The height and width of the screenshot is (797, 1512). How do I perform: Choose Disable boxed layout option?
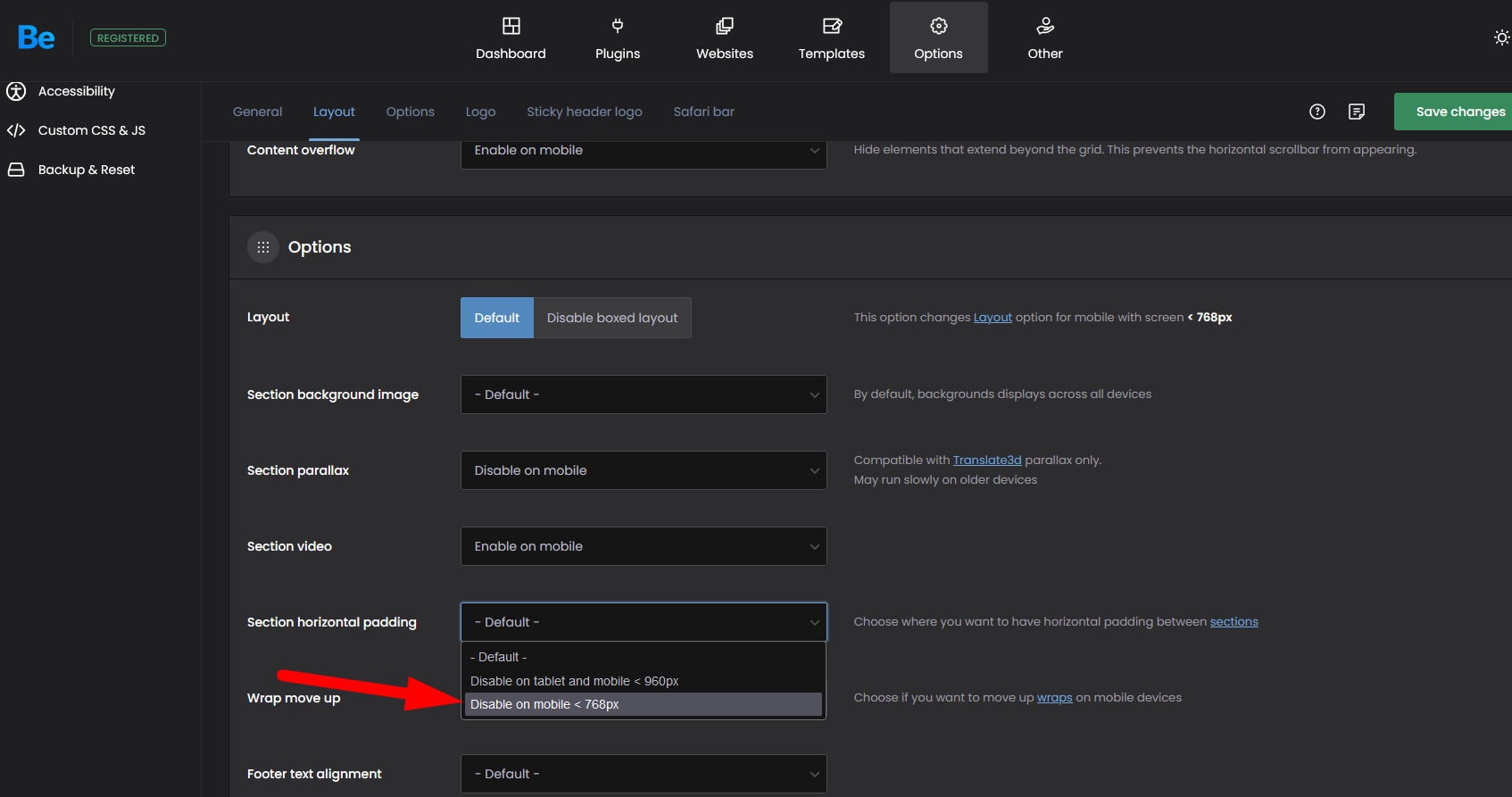(x=612, y=318)
